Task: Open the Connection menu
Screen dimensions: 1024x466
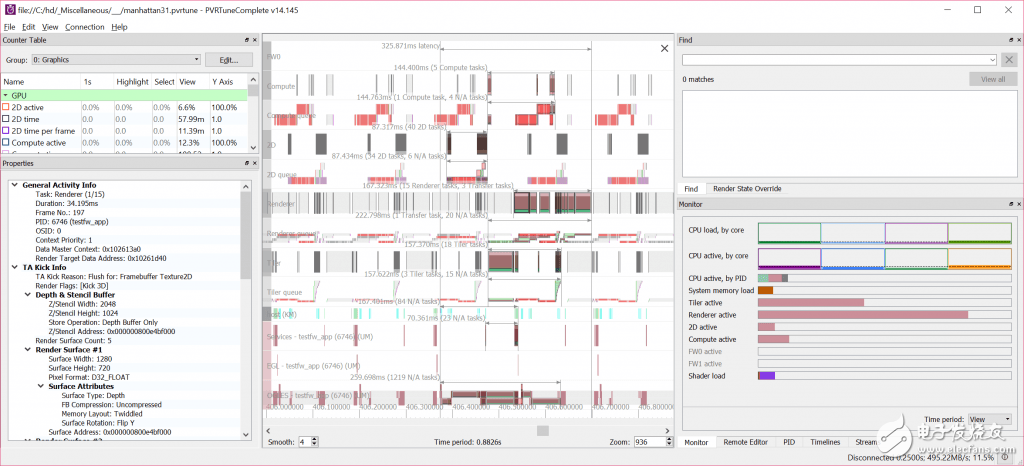Action: (84, 27)
